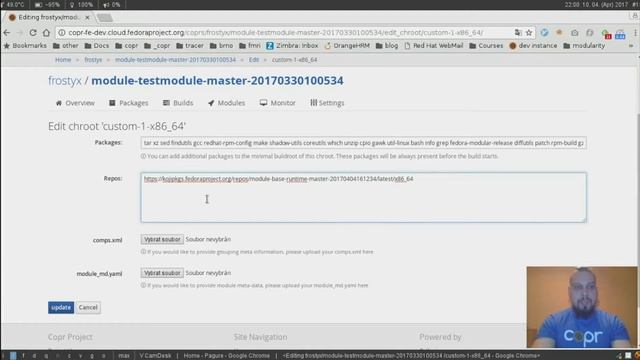Open the translate icon in address bar
Viewport: 640px width, 360px height.
[518, 33]
